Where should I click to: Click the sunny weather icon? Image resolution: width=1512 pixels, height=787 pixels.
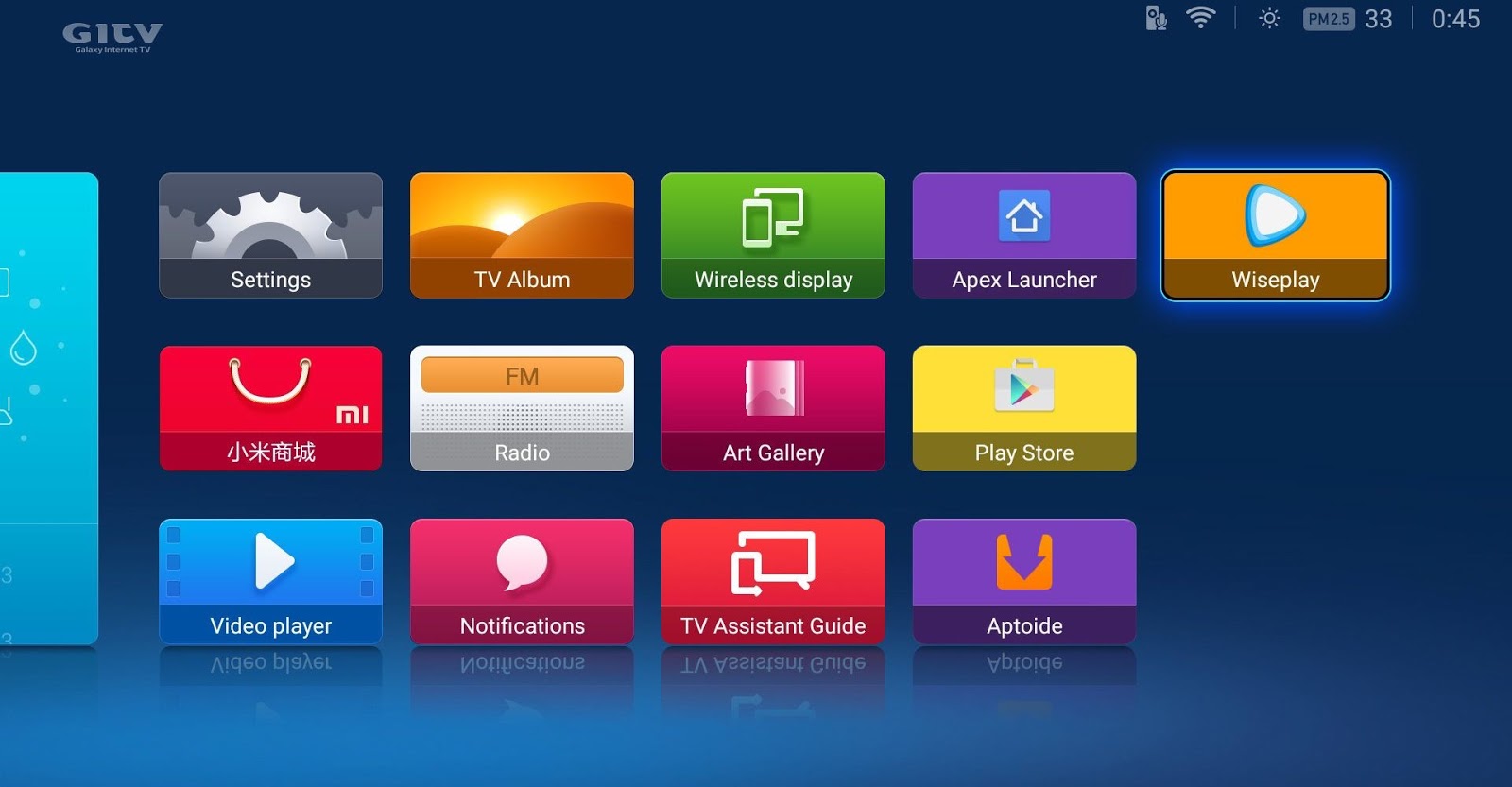coord(1269,18)
